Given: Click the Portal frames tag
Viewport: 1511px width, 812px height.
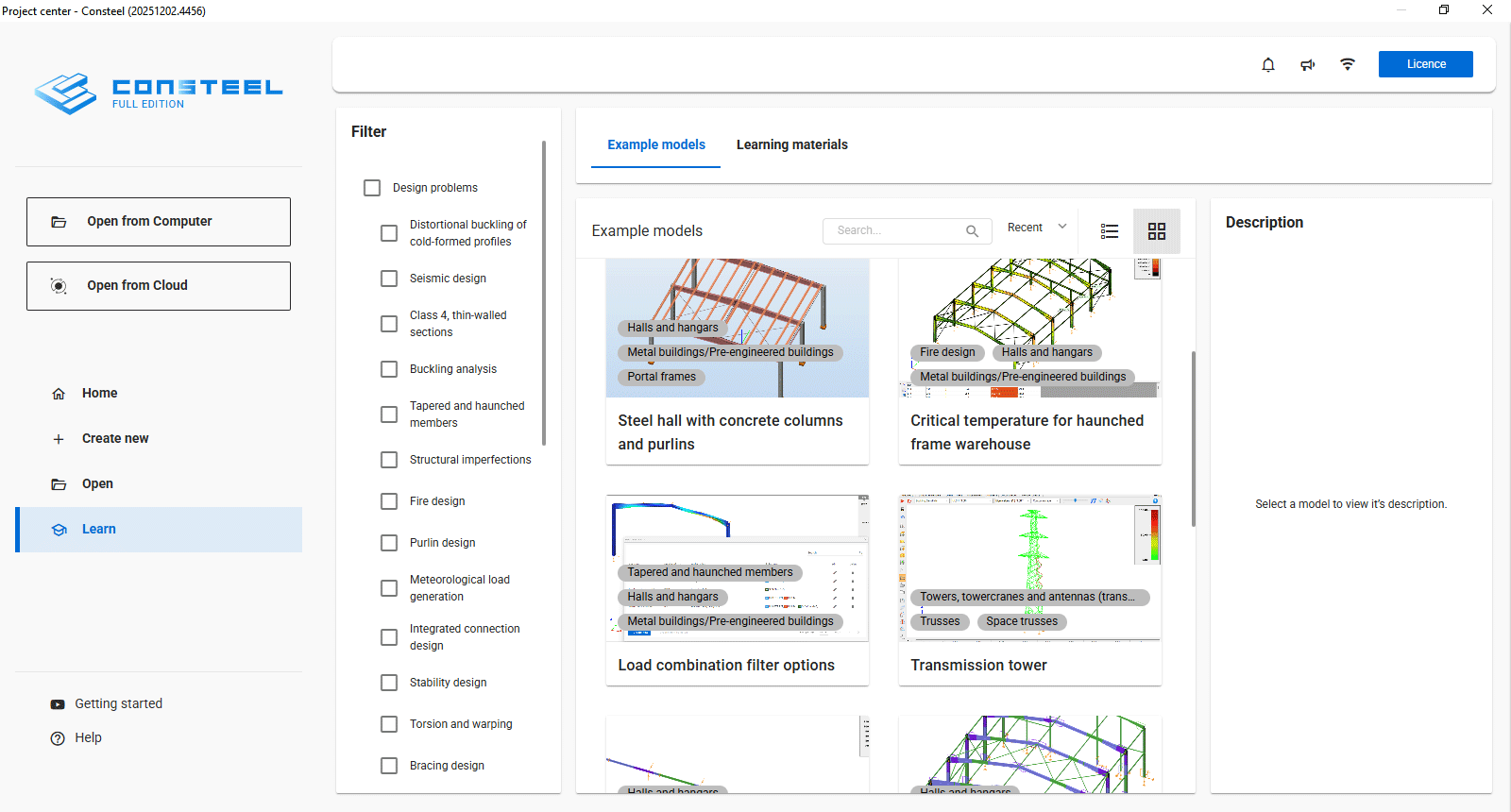Looking at the screenshot, I should [x=662, y=377].
